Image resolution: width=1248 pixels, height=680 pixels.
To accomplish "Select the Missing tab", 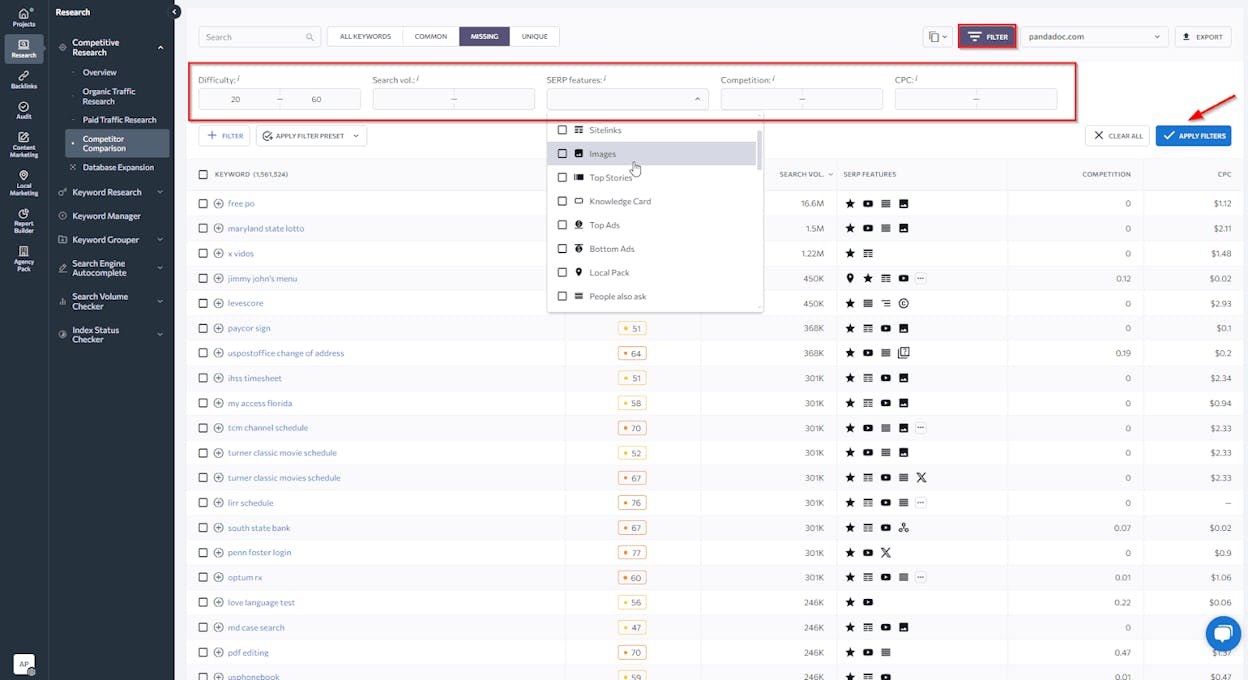I will 484,37.
